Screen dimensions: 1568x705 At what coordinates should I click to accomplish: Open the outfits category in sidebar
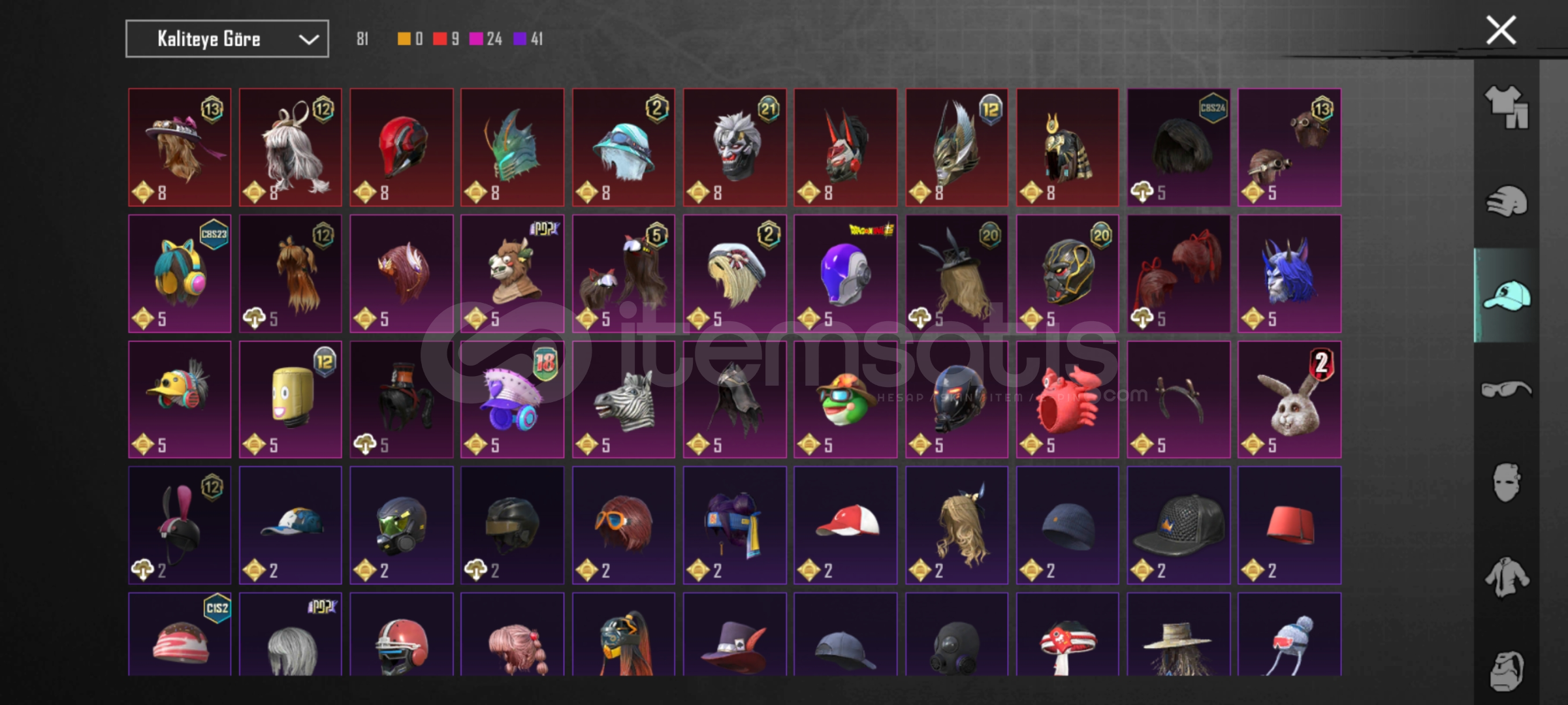pyautogui.click(x=1507, y=106)
